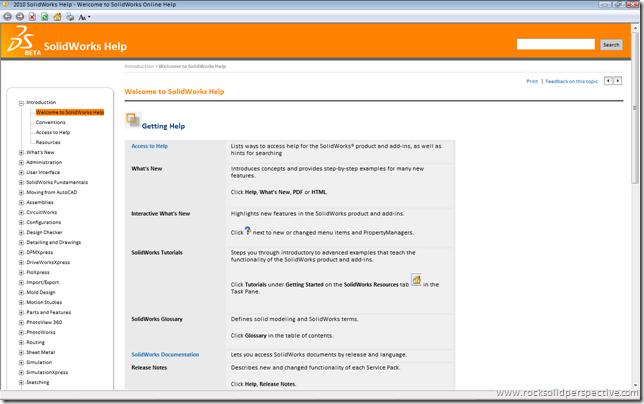Open the PhotoView 360 topic

tap(44, 322)
